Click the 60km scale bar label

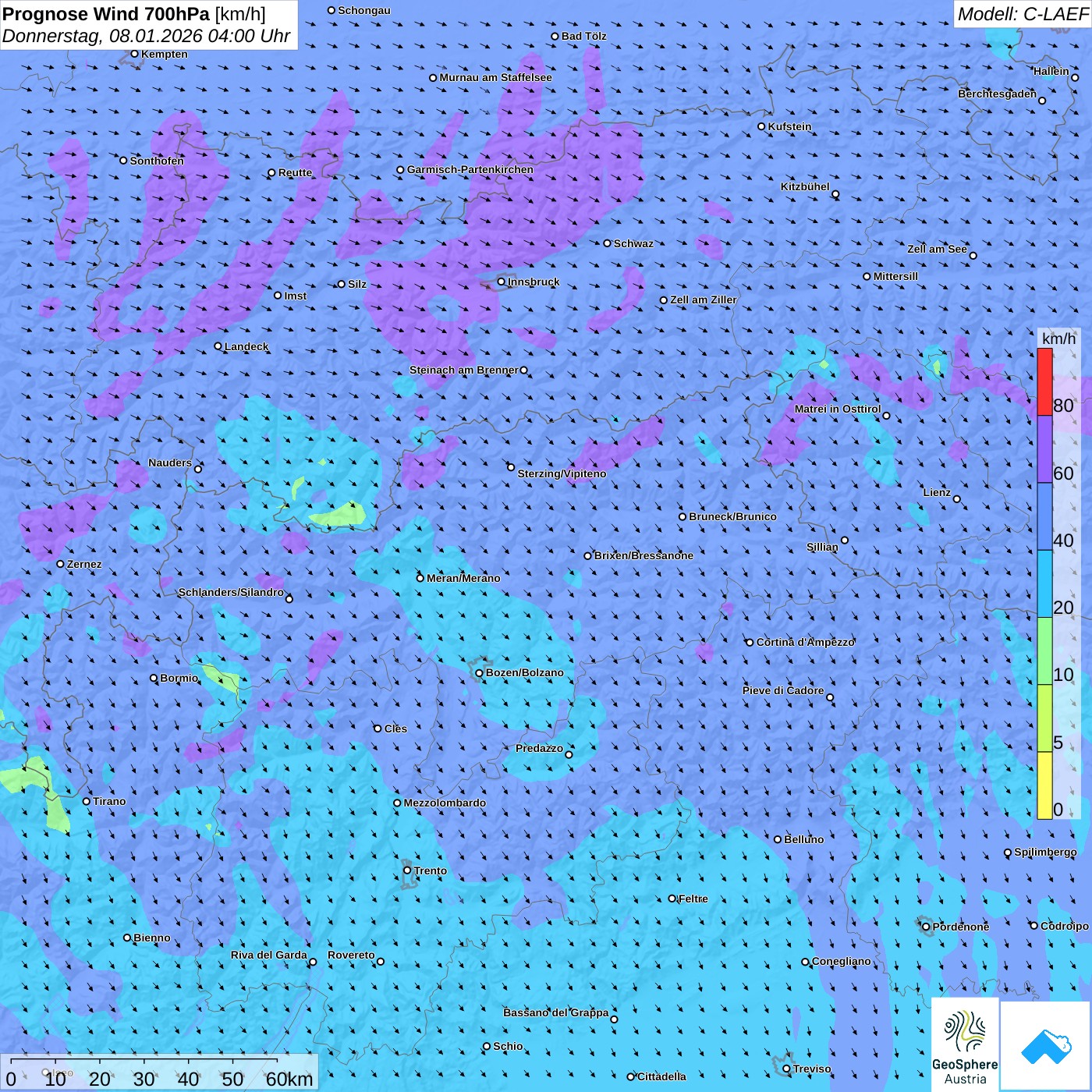pos(289,1079)
